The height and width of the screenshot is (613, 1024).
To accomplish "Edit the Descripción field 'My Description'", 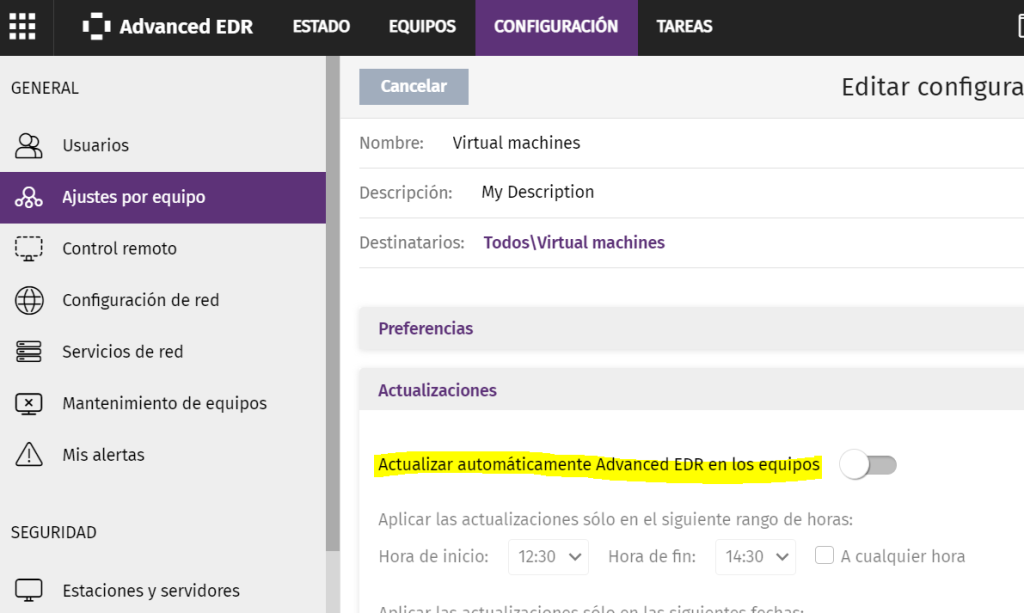I will 537,192.
